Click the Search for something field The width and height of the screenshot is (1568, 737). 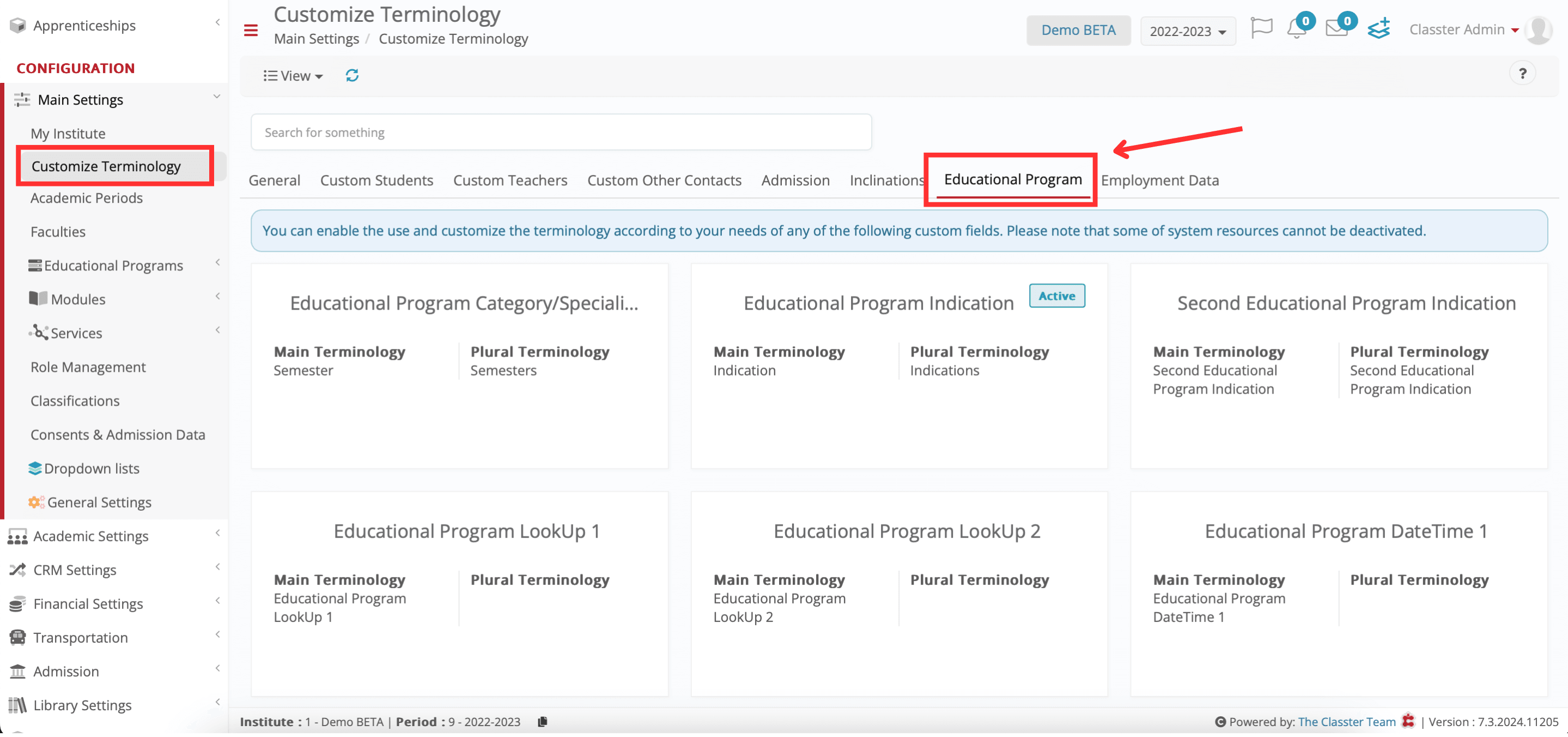[x=561, y=132]
